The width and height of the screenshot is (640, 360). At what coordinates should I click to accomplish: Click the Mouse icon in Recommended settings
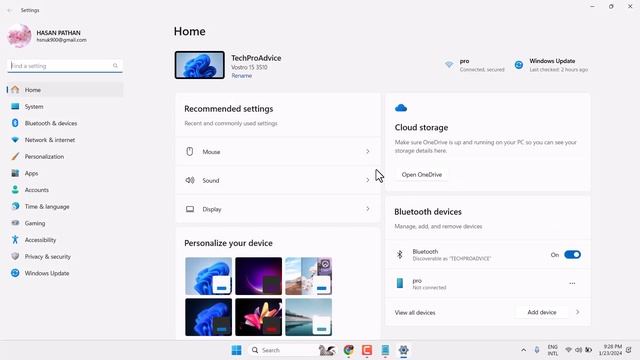point(190,151)
